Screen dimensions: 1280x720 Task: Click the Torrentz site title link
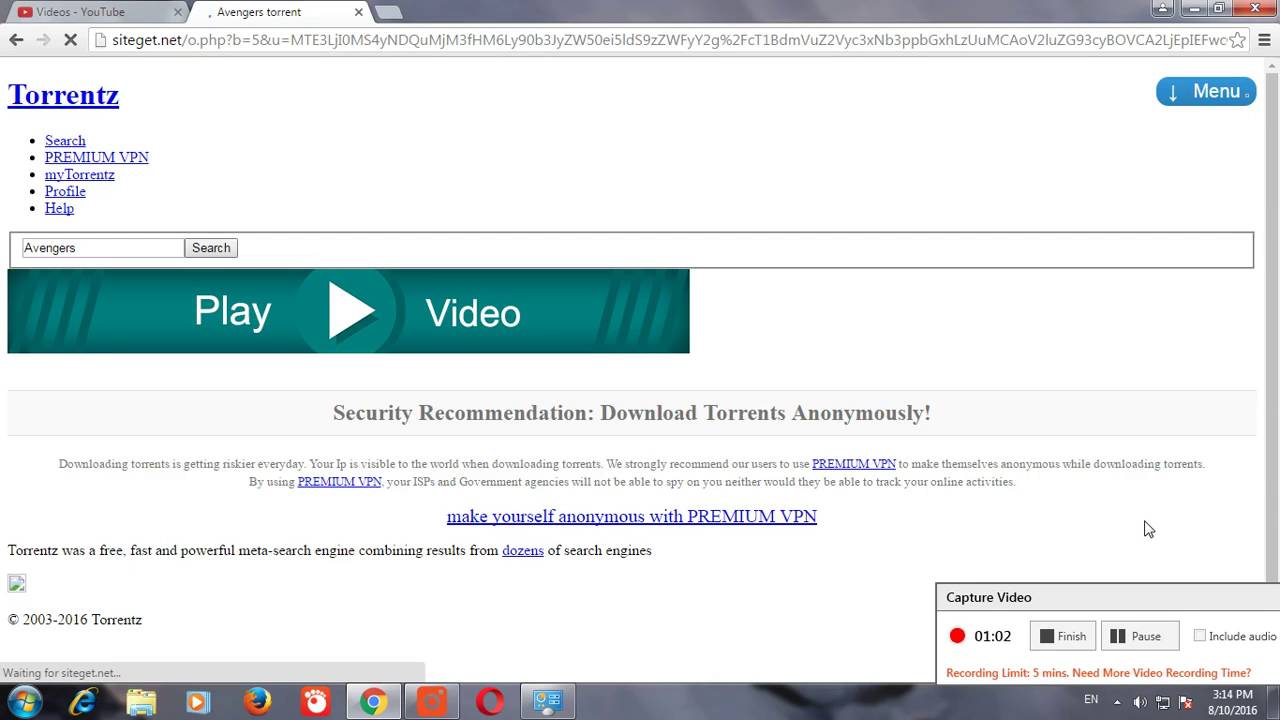pyautogui.click(x=63, y=95)
